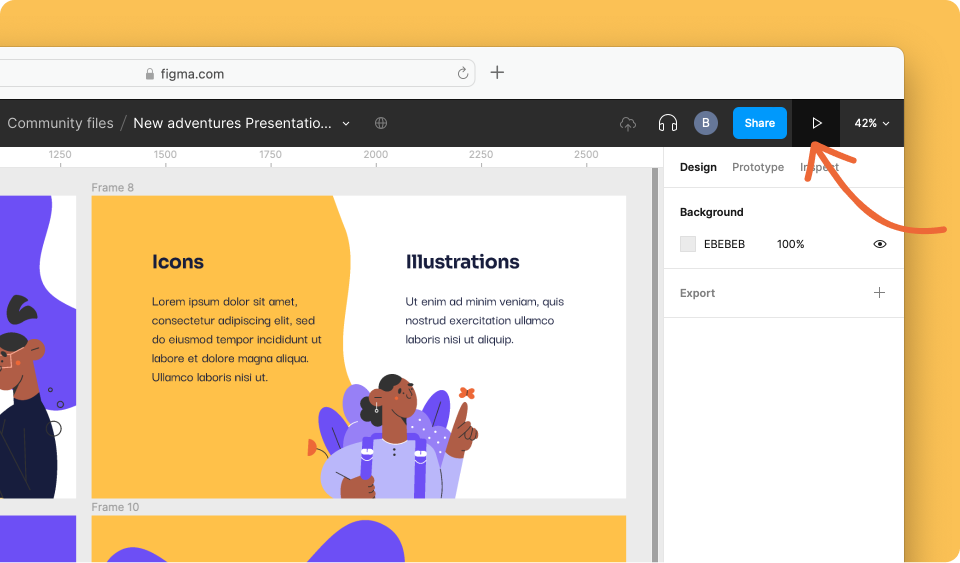Click the canvas vertical scrollbar
Image resolution: width=960 pixels, height=563 pixels.
point(654,365)
